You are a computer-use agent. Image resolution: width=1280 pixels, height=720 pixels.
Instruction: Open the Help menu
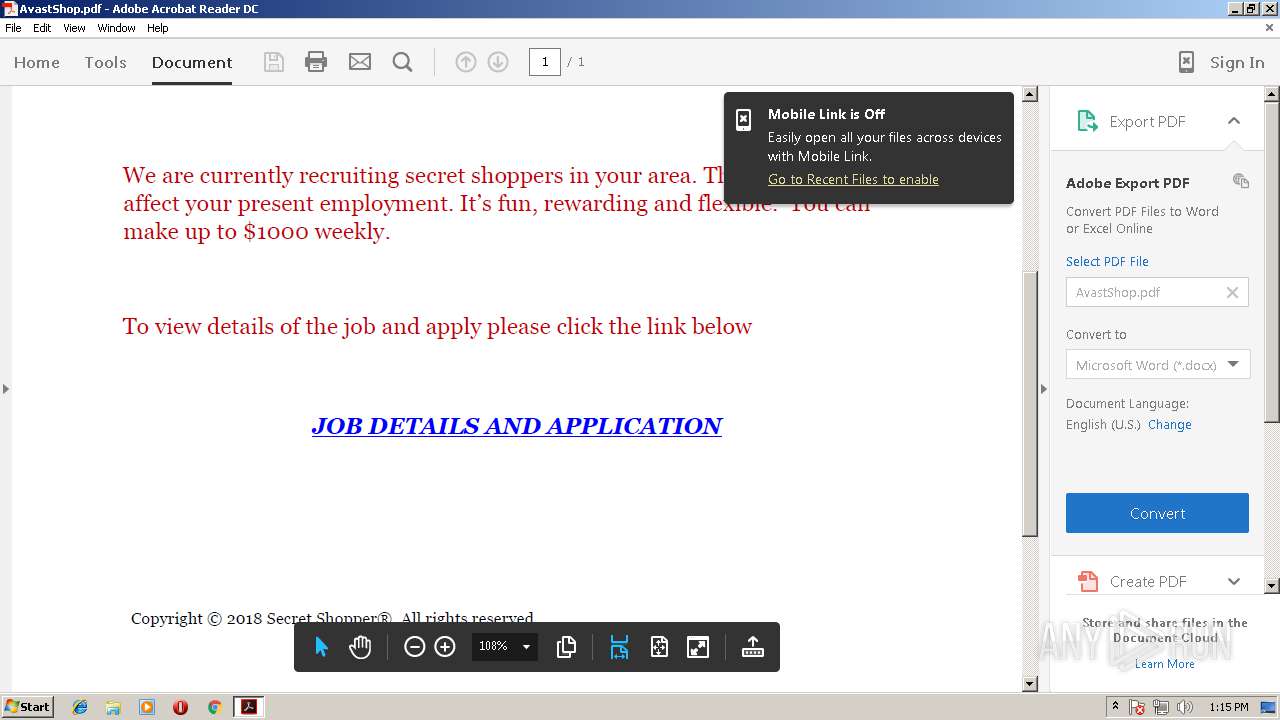tap(158, 28)
